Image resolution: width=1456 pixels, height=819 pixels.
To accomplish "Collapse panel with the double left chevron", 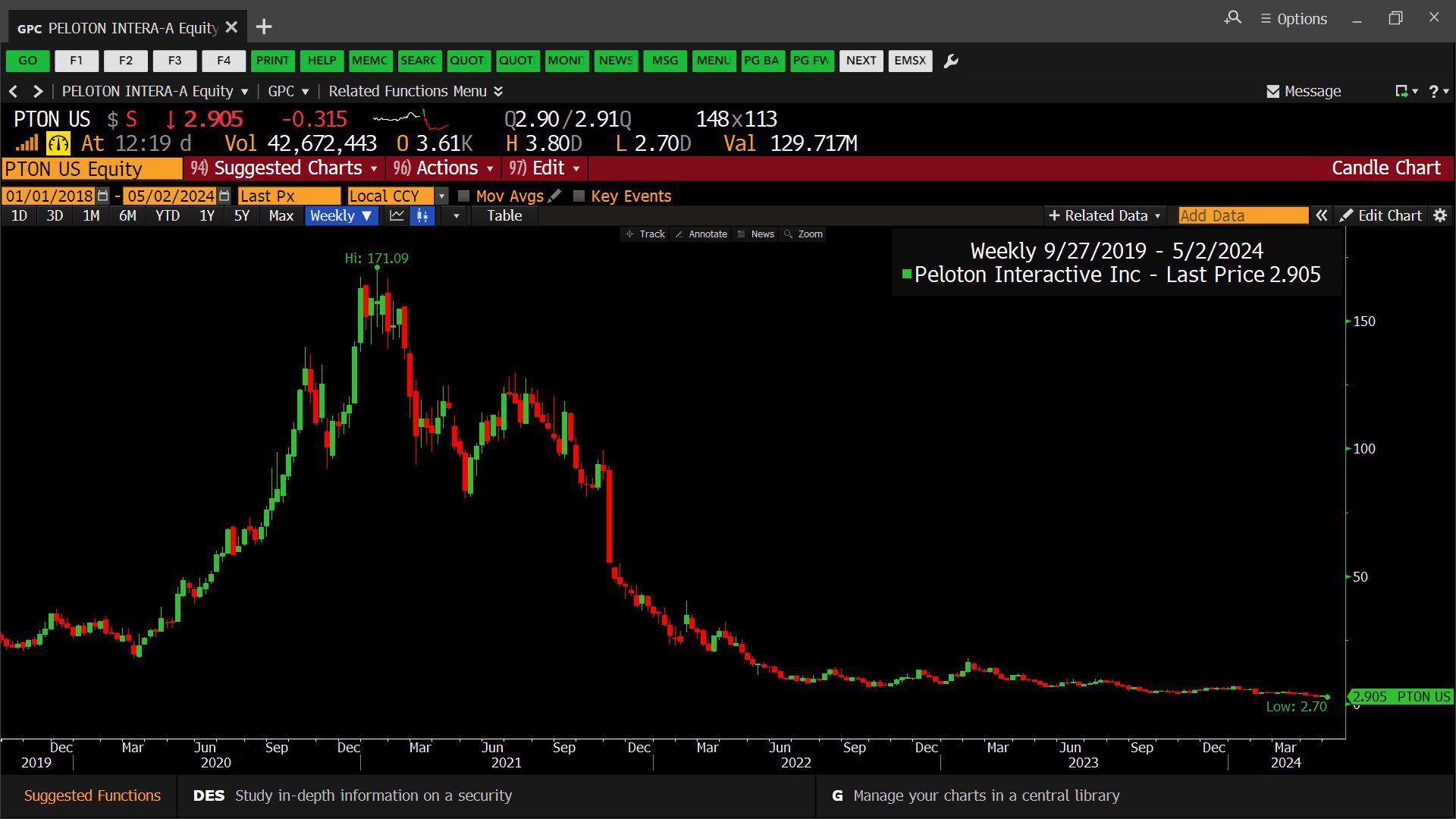I will 1322,216.
